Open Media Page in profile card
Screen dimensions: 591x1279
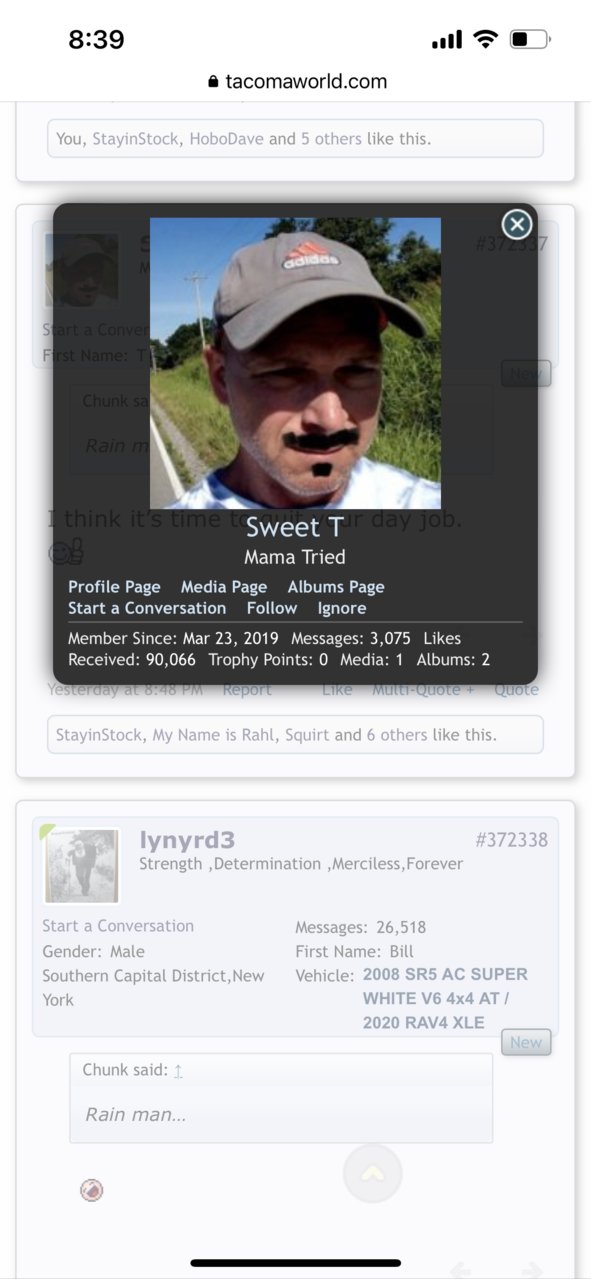pyautogui.click(x=224, y=587)
